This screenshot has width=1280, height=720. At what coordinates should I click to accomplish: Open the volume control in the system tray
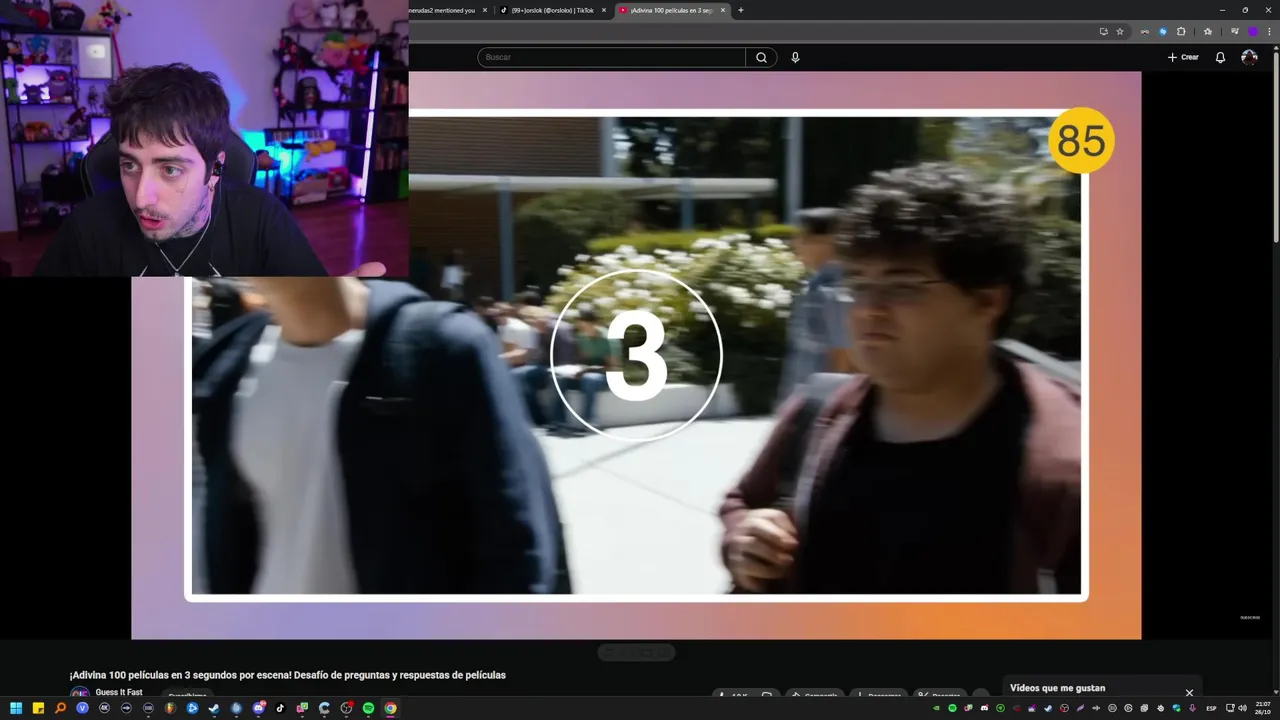coord(1243,708)
